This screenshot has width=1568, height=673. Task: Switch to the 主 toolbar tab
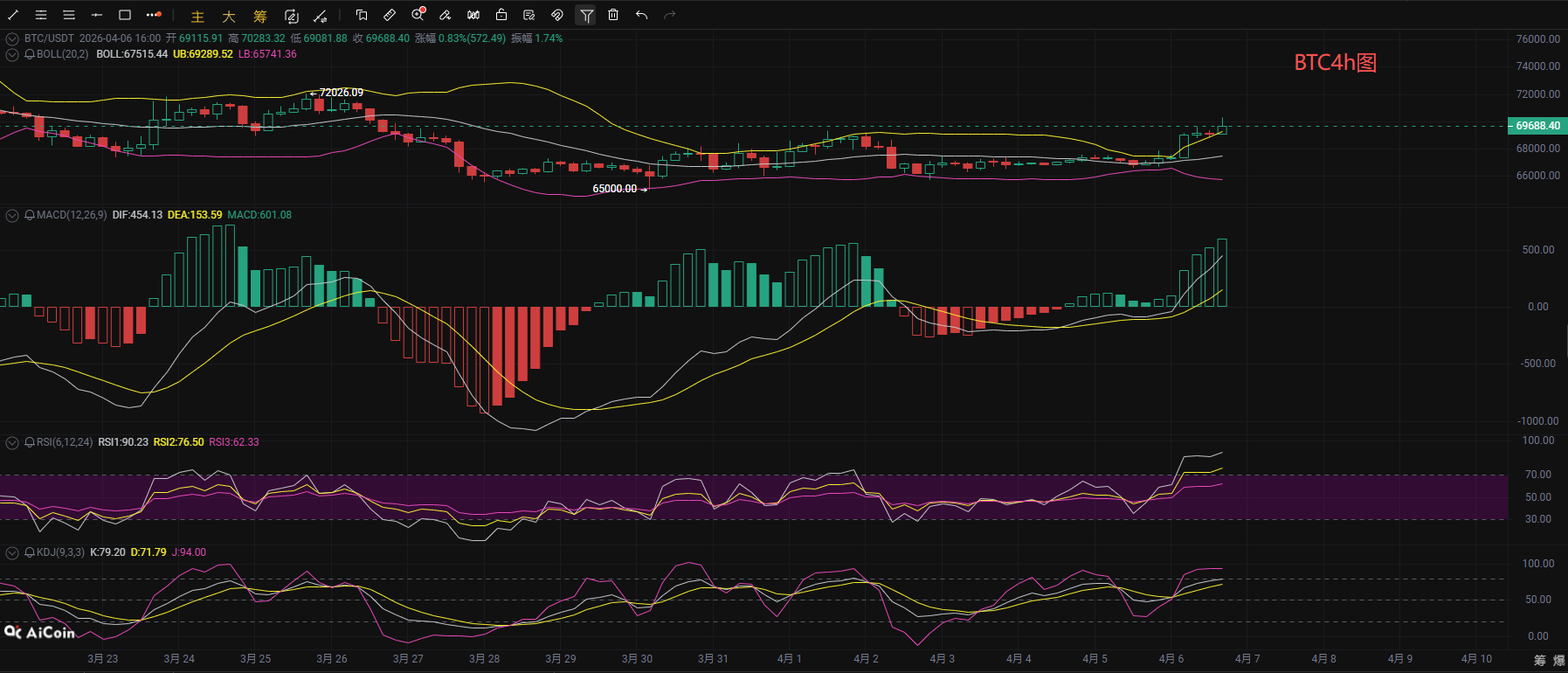pyautogui.click(x=197, y=16)
